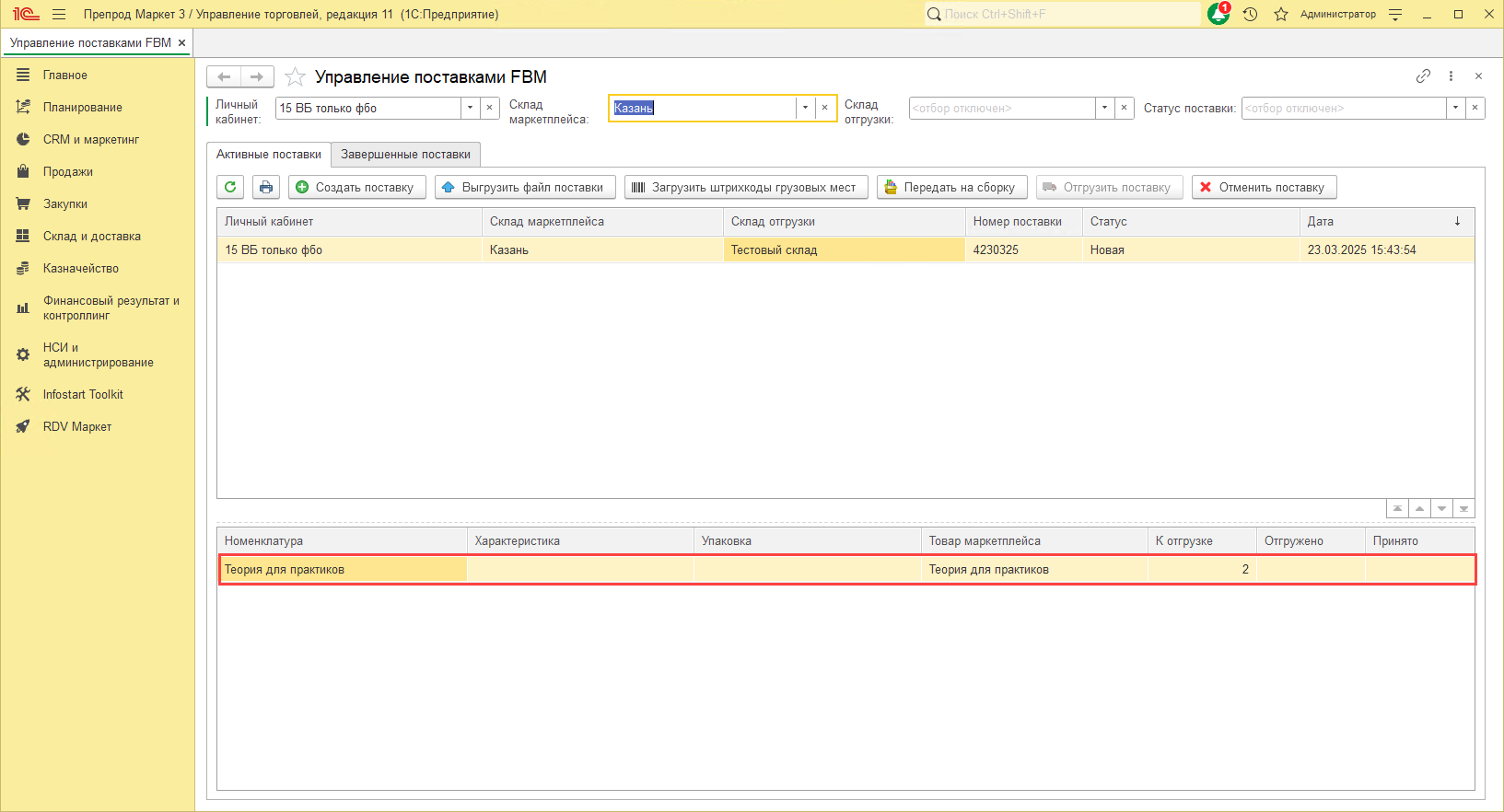Select Тестовый склад cell
This screenshot has height=812, width=1504.
[x=845, y=249]
